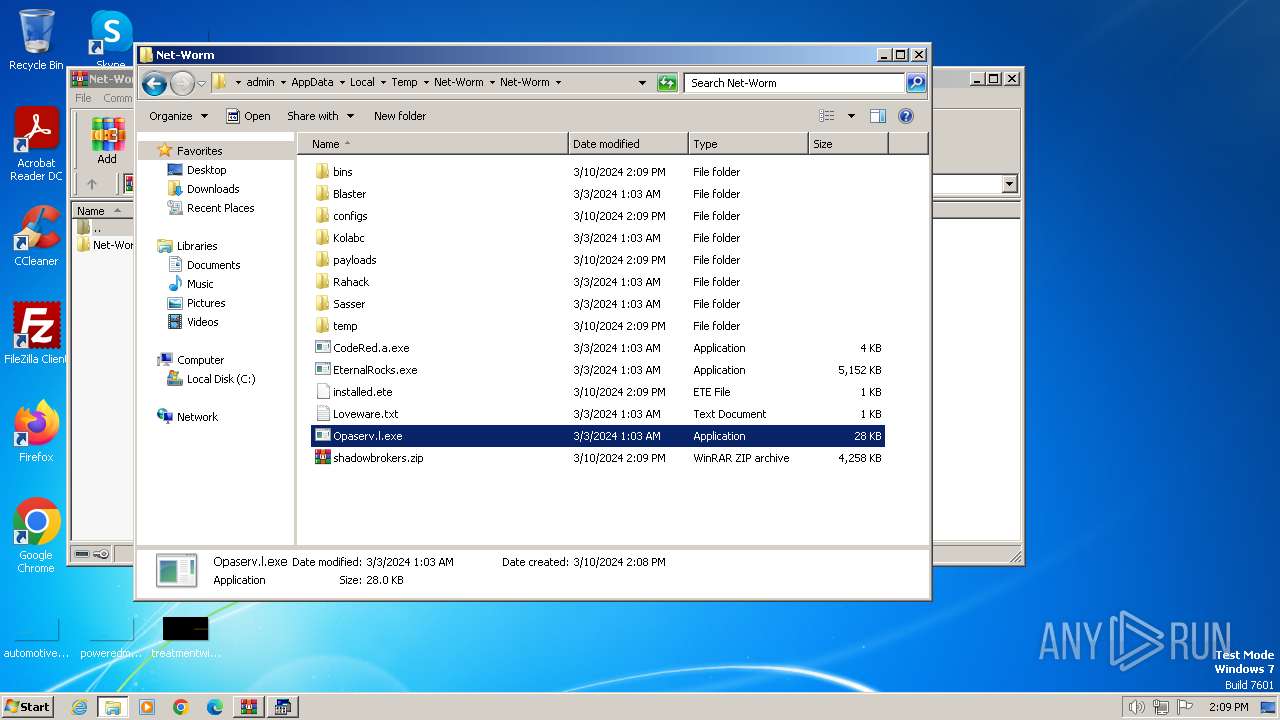Select Loveware.txt text document
This screenshot has width=1280, height=720.
pos(365,414)
